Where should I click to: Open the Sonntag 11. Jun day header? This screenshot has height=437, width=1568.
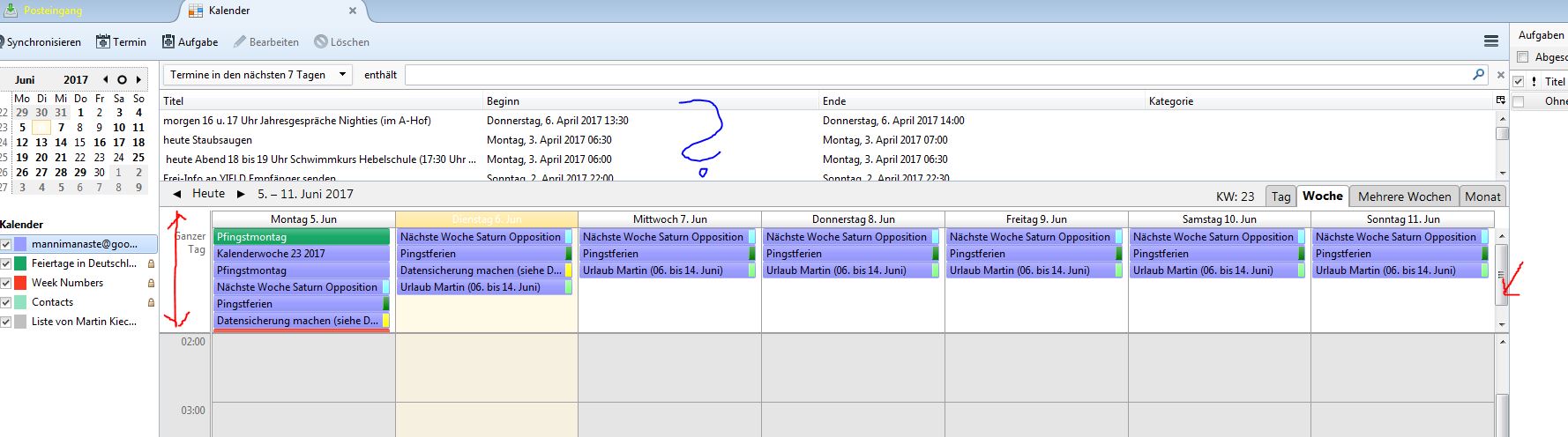click(1403, 219)
